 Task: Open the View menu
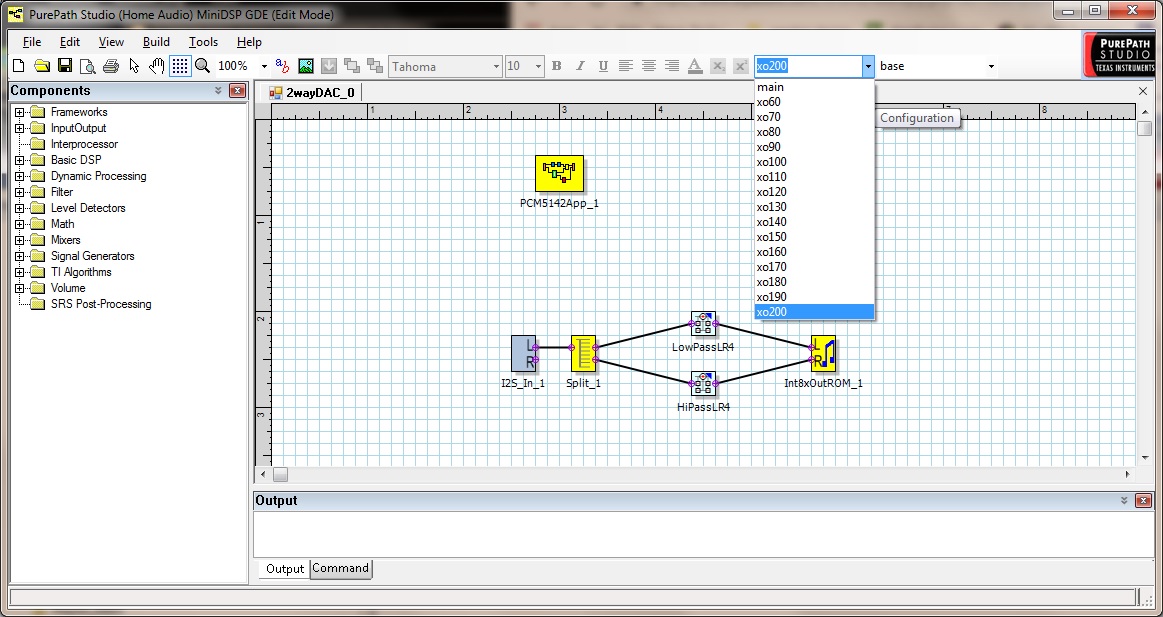pyautogui.click(x=111, y=42)
